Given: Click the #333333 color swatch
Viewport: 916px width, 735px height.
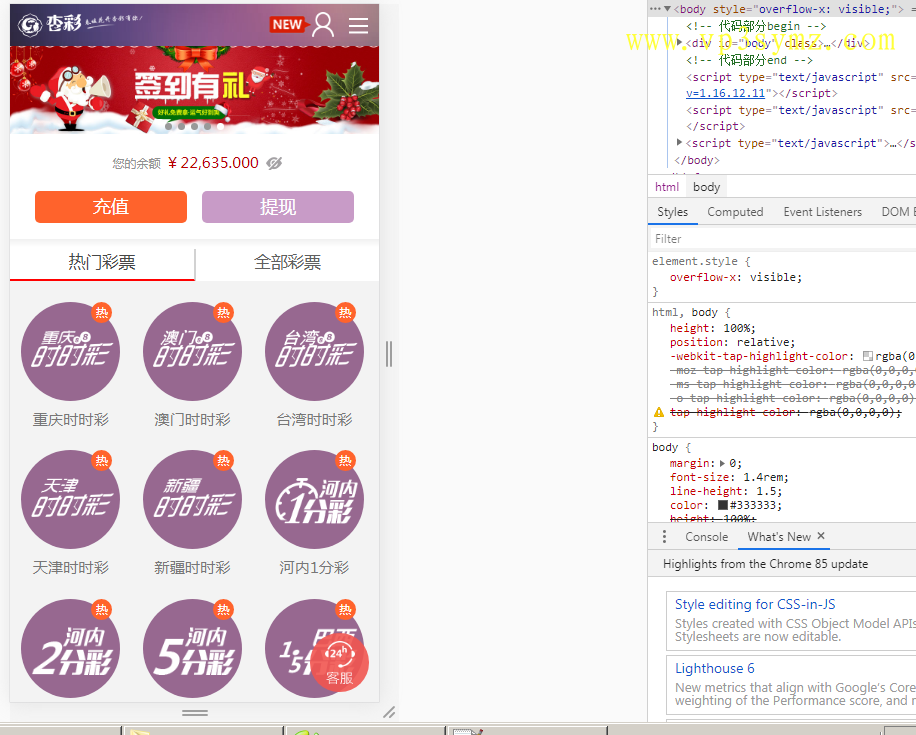Looking at the screenshot, I should tap(723, 505).
